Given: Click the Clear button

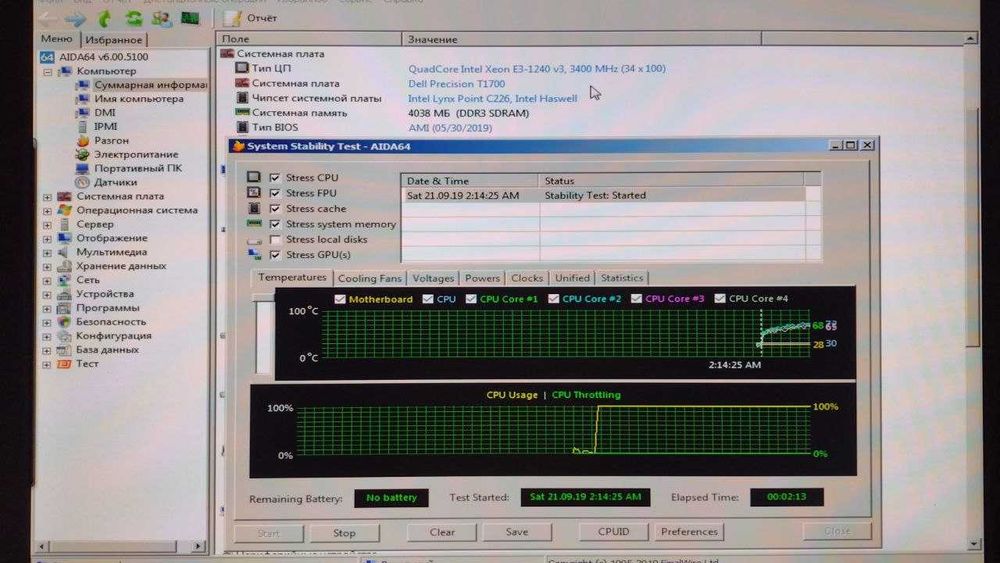Looking at the screenshot, I should [442, 532].
